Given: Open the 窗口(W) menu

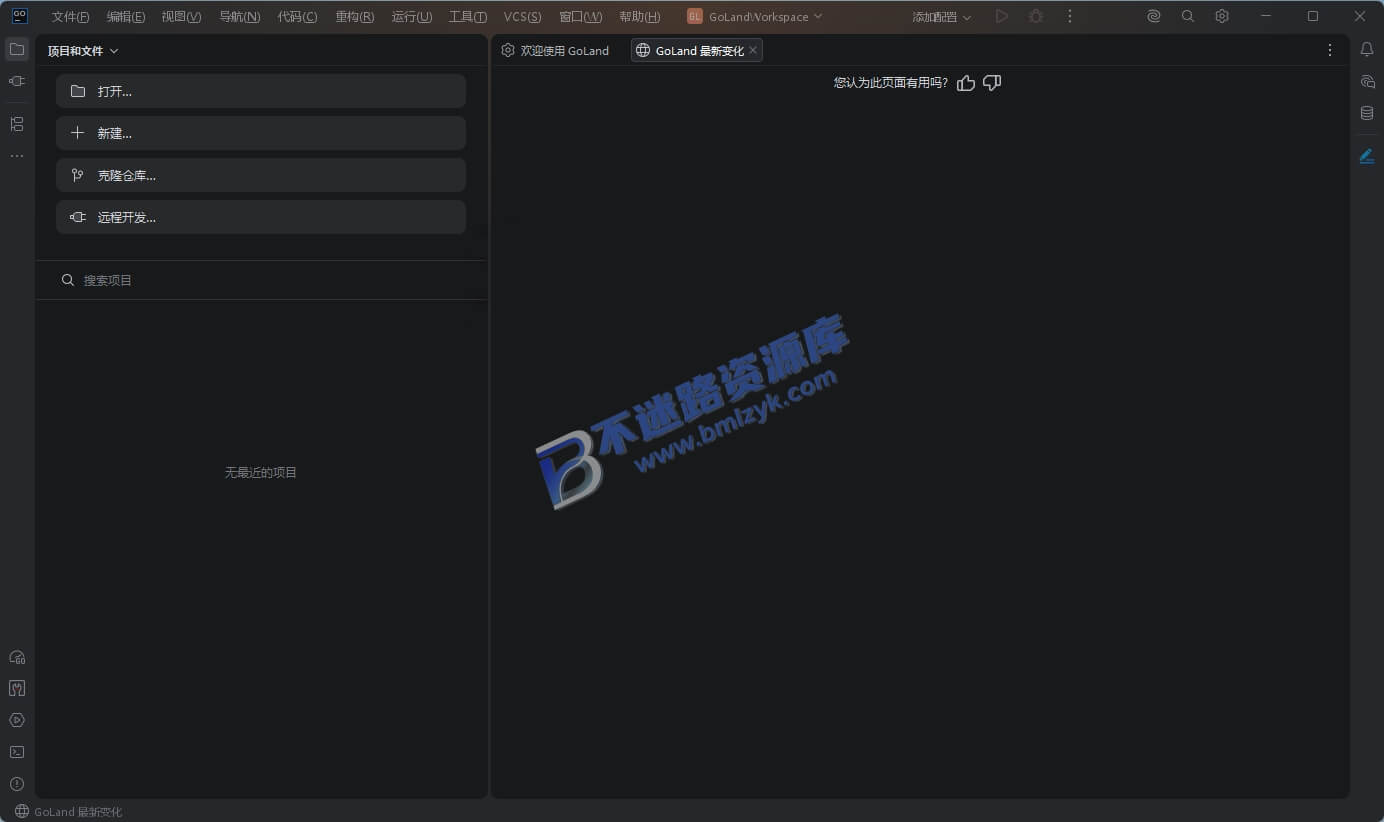Looking at the screenshot, I should point(581,17).
